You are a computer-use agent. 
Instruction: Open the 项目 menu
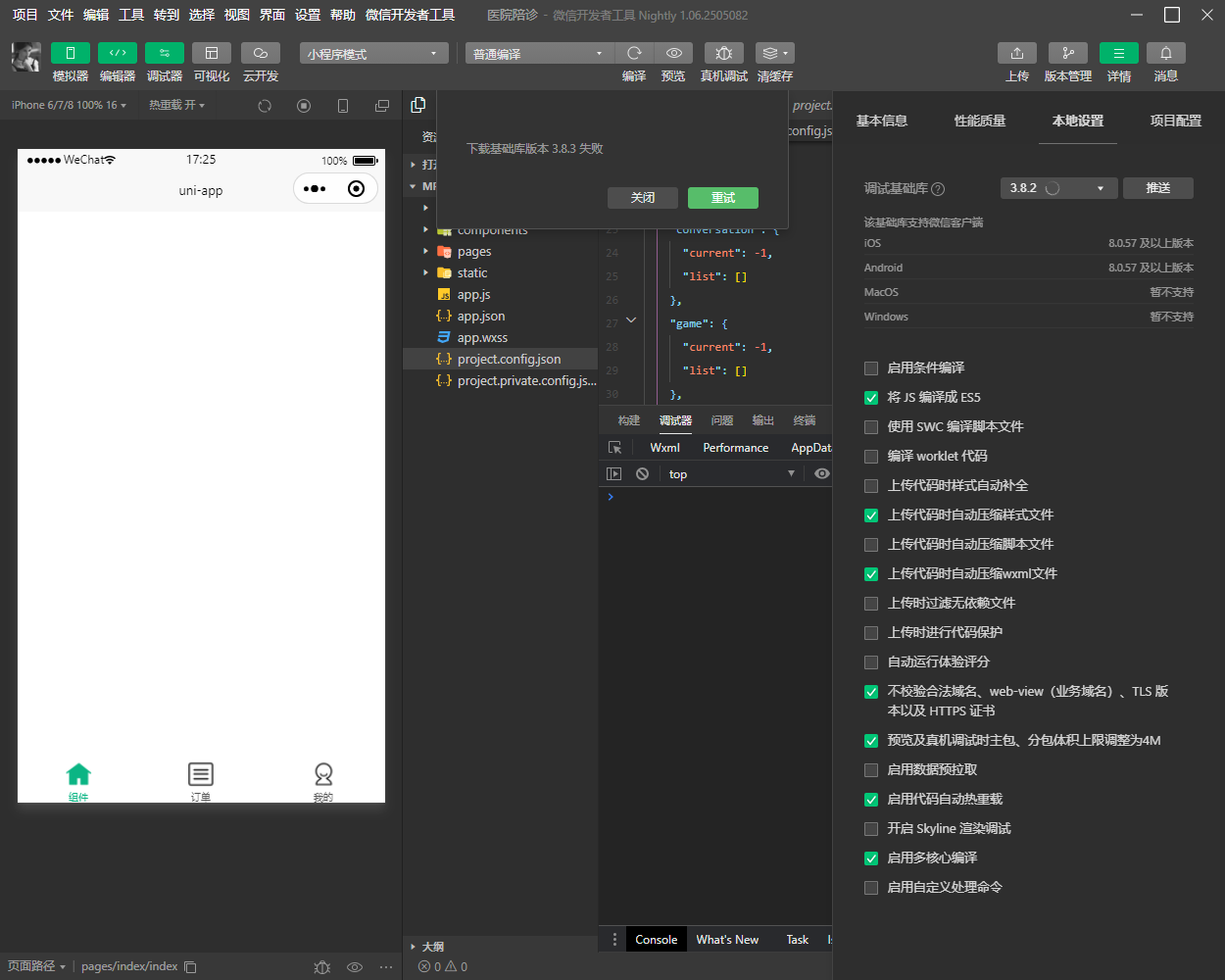click(x=24, y=15)
